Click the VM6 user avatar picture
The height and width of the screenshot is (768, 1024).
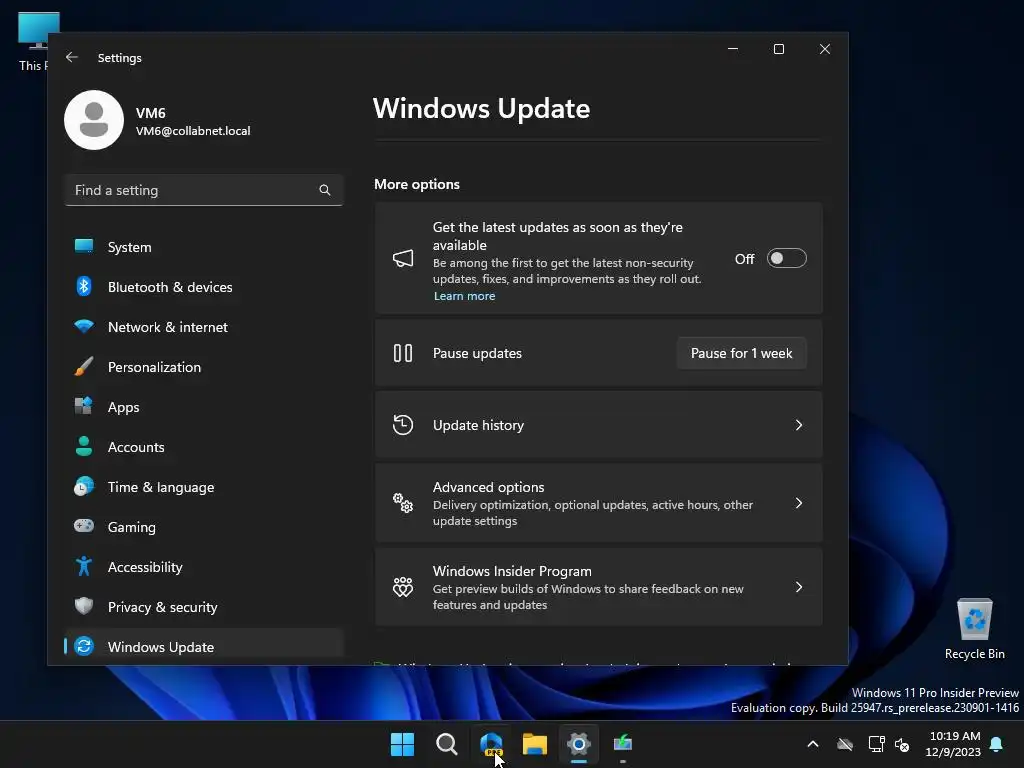point(94,120)
